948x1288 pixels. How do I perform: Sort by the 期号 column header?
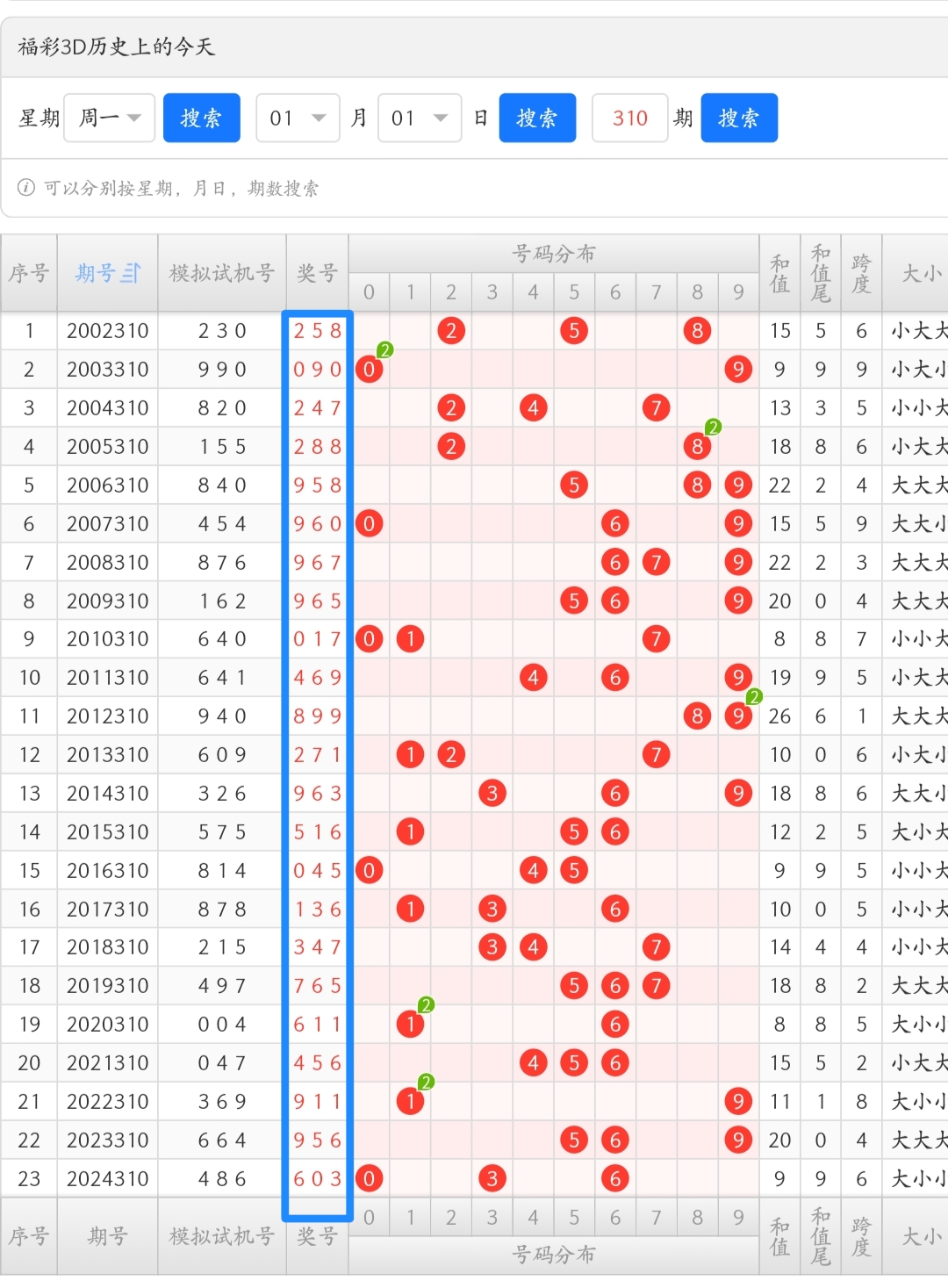tap(108, 273)
